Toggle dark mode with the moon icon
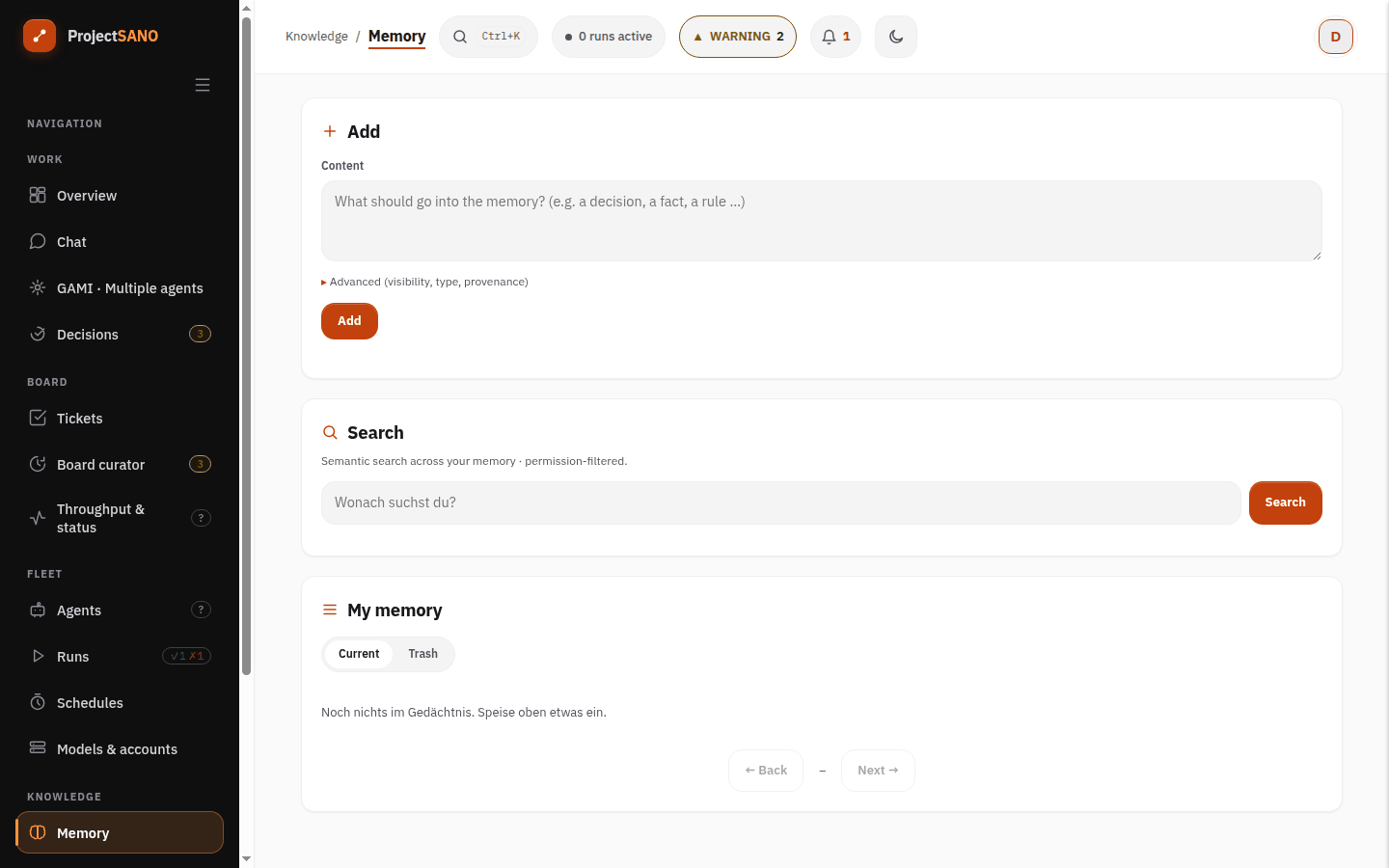1389x868 pixels. pyautogui.click(x=896, y=37)
